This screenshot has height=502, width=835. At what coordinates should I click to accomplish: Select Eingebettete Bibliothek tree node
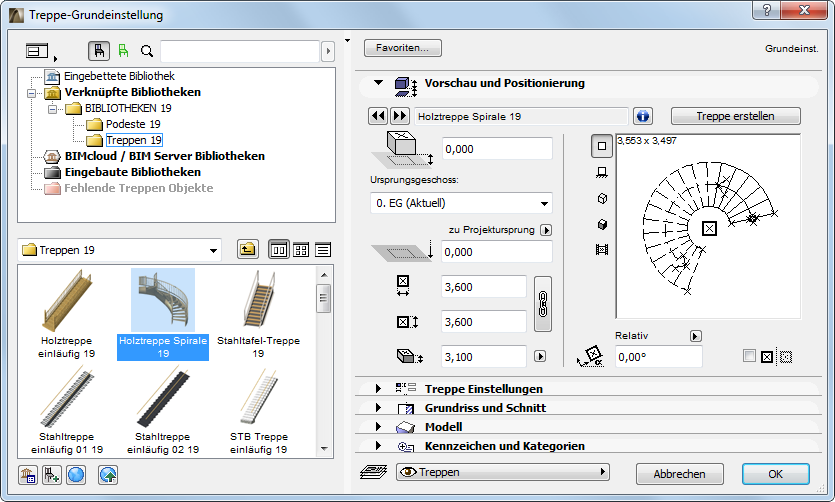pyautogui.click(x=119, y=76)
